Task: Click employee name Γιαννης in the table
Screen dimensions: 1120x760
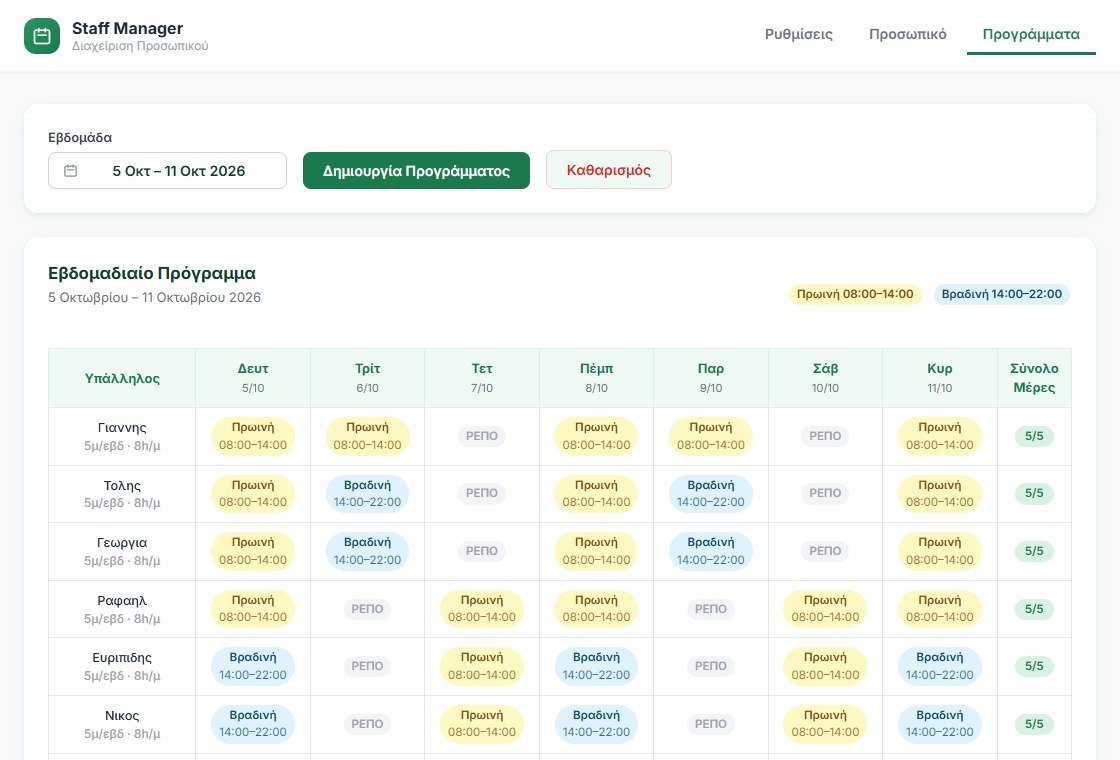Action: point(122,428)
